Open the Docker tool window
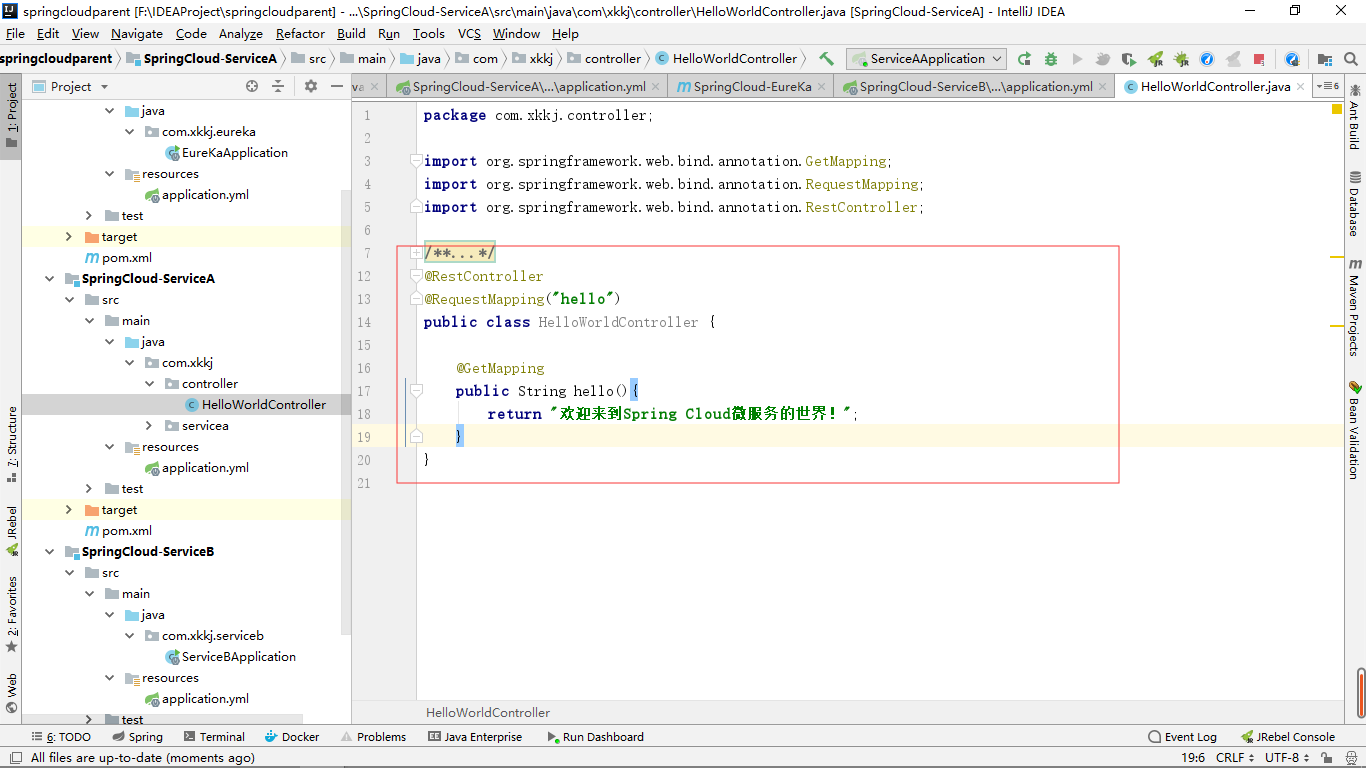Image resolution: width=1366 pixels, height=768 pixels. coord(292,737)
